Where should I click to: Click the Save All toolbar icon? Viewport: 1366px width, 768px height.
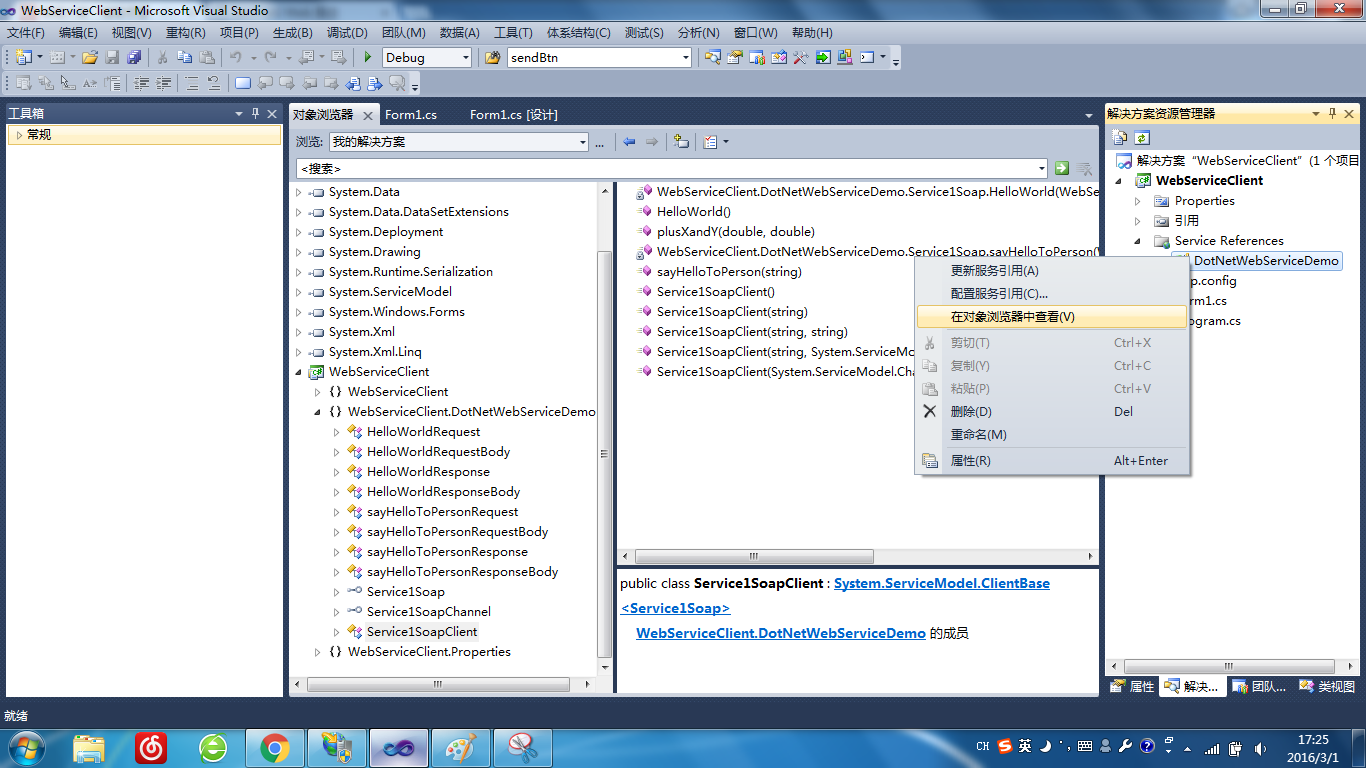134,57
